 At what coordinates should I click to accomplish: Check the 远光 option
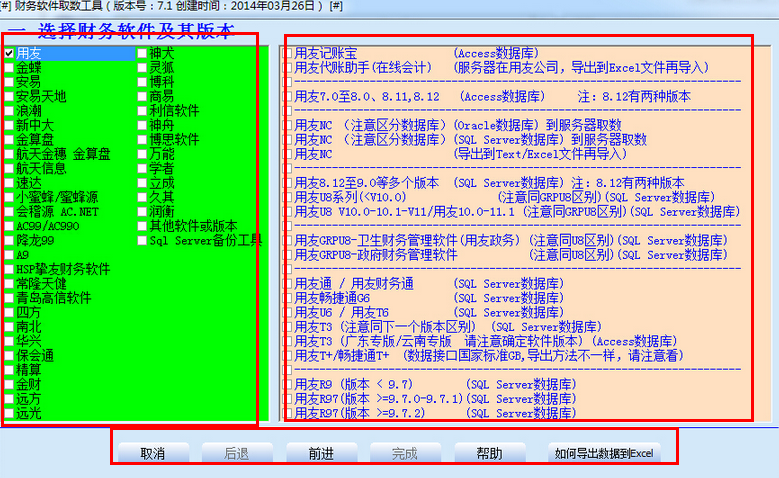point(9,413)
